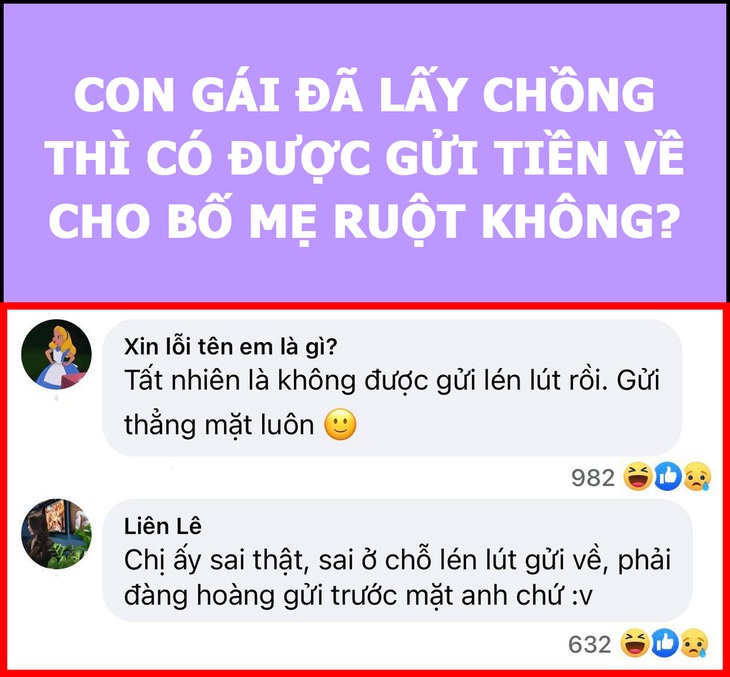This screenshot has height=677, width=730.
Task: Open Liên Lê's profile picture
Action: [x=56, y=534]
